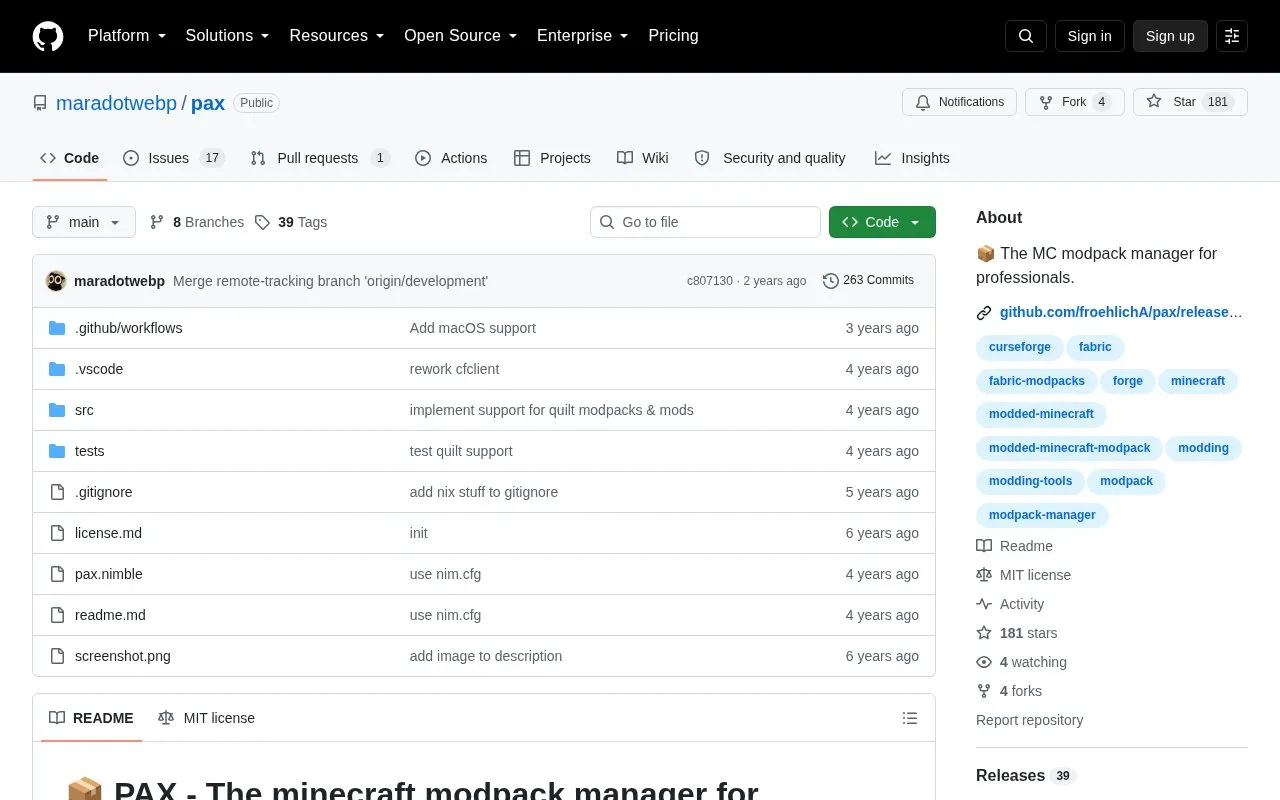
Task: Click the star icon in Star button
Action: click(1154, 102)
